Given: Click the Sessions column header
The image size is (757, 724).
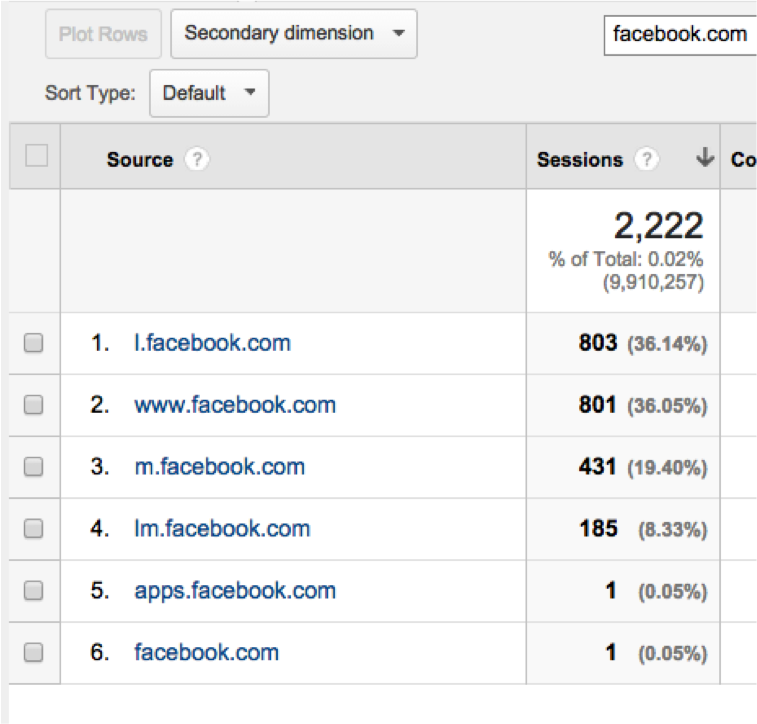Looking at the screenshot, I should pos(580,160).
